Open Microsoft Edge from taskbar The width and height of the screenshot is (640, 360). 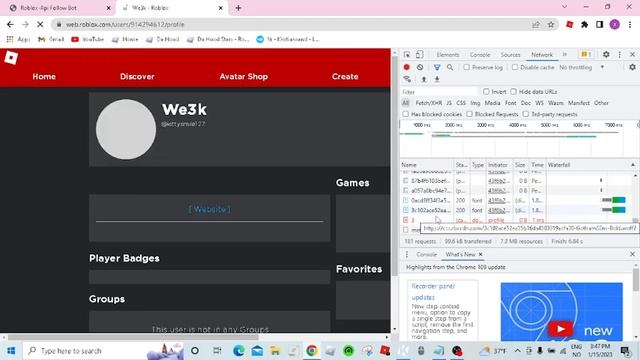pyautogui.click(x=238, y=351)
